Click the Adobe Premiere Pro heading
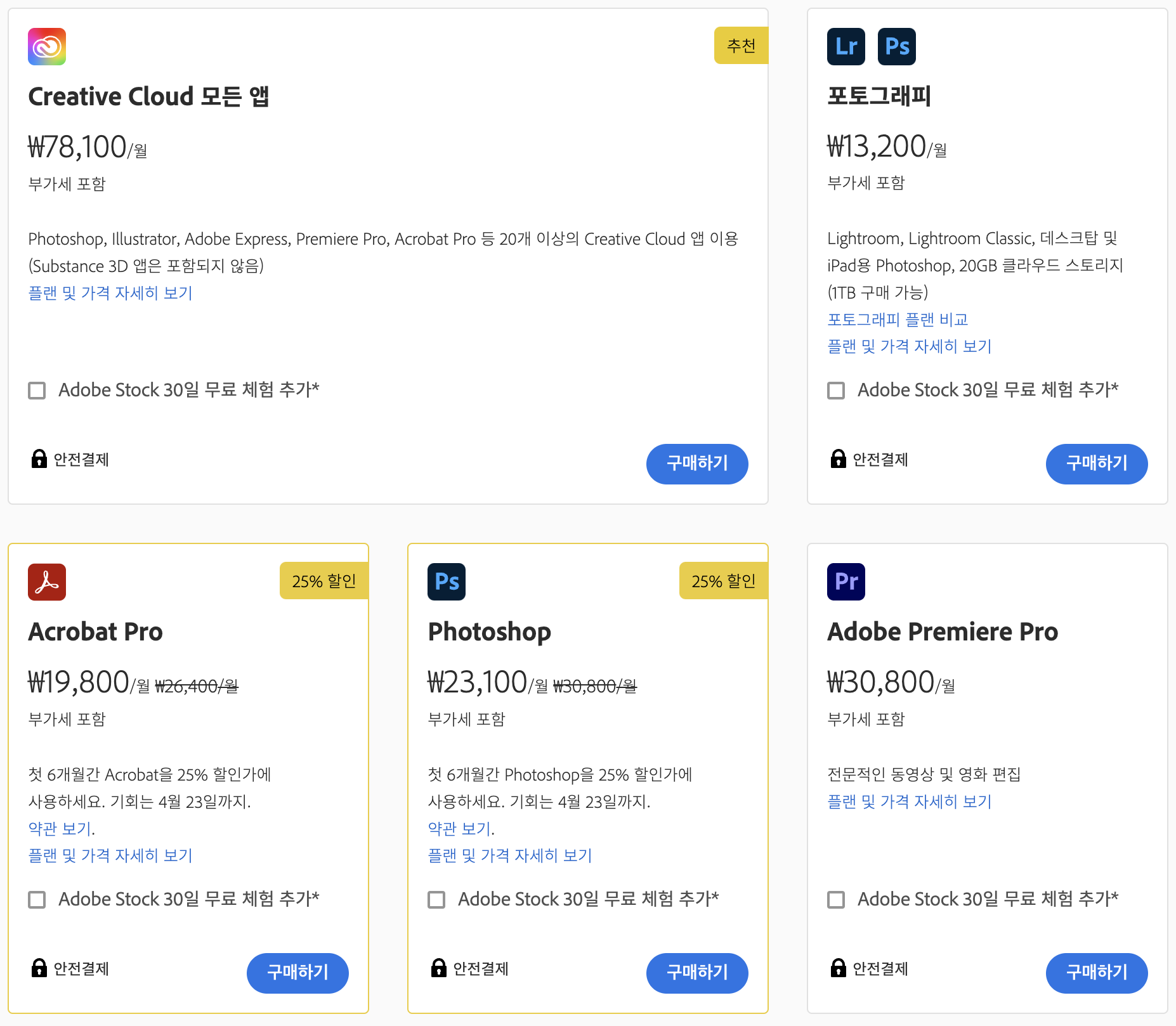This screenshot has width=1176, height=1026. click(x=943, y=632)
